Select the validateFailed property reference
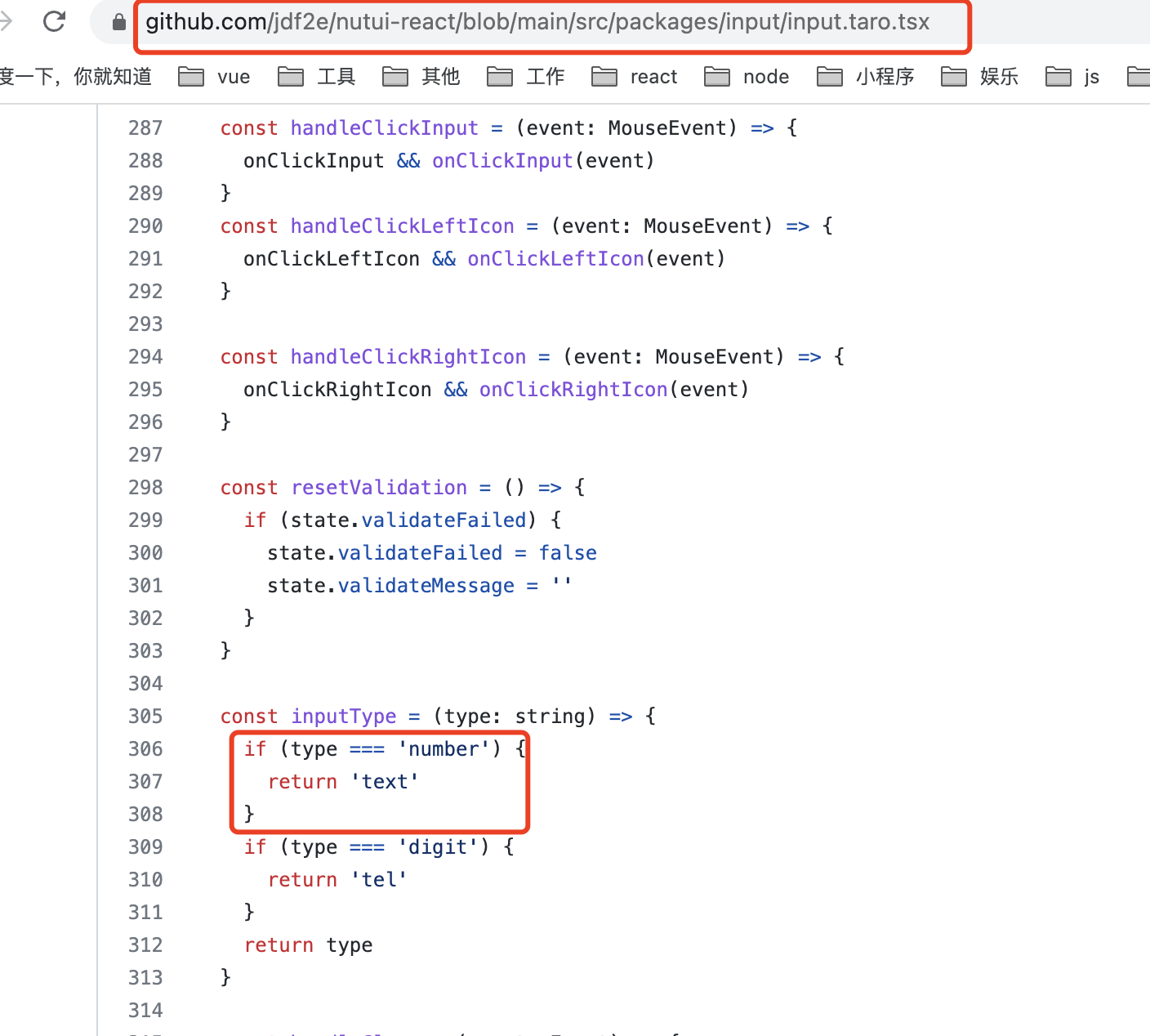 click(x=444, y=520)
